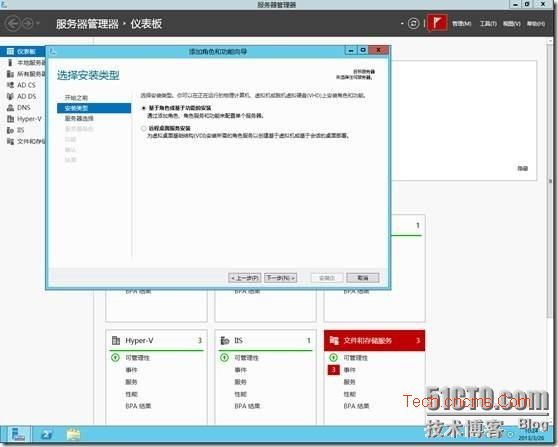
Task: Select 服务器选择 step in the wizard
Action: point(79,119)
